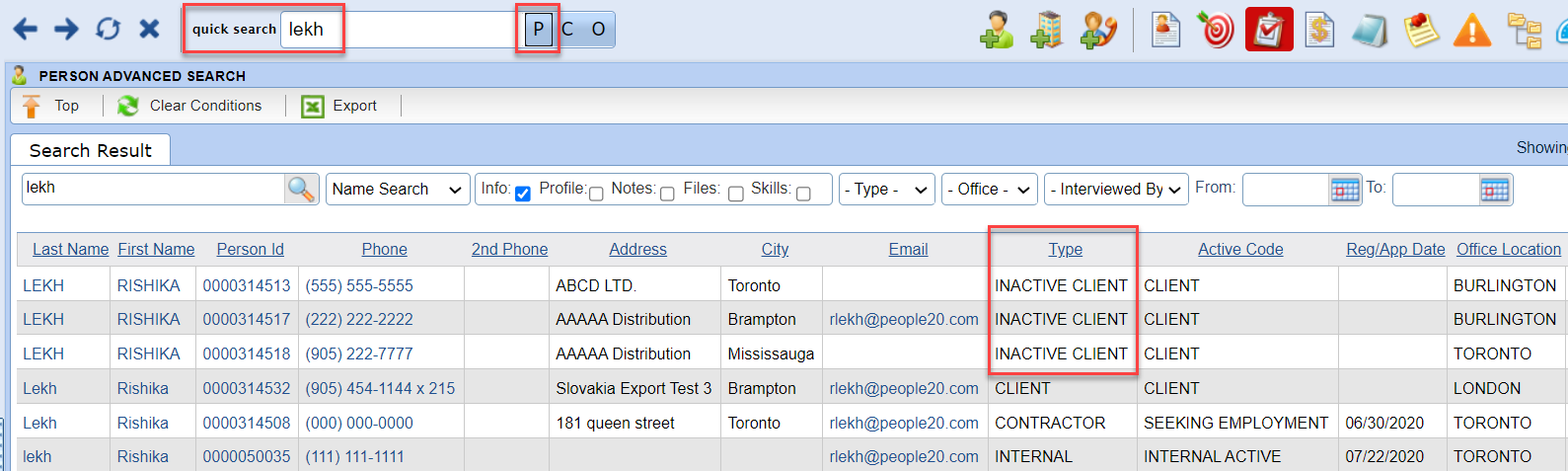
Task: Switch to the Search Result tab
Action: [x=91, y=150]
